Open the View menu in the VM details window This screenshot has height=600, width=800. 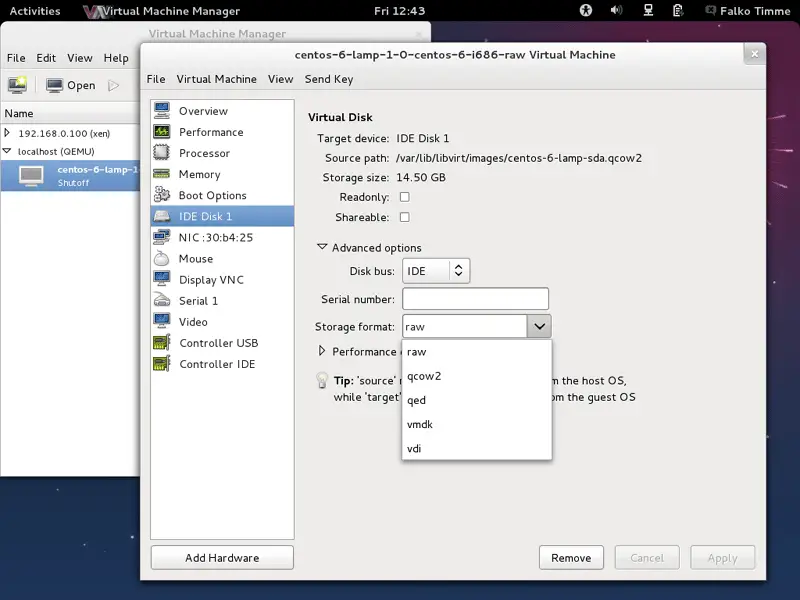click(281, 79)
